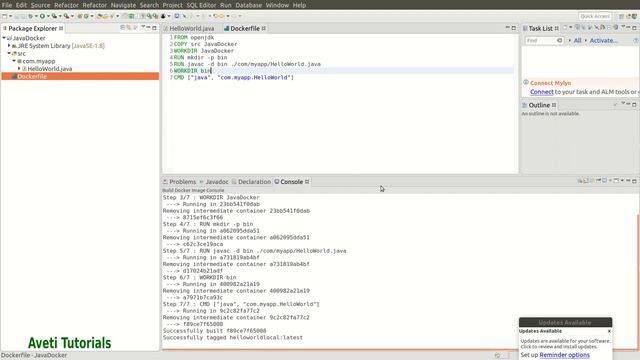Switch to the HelloWorld.java editor tab
The image size is (640, 360).
tap(191, 28)
